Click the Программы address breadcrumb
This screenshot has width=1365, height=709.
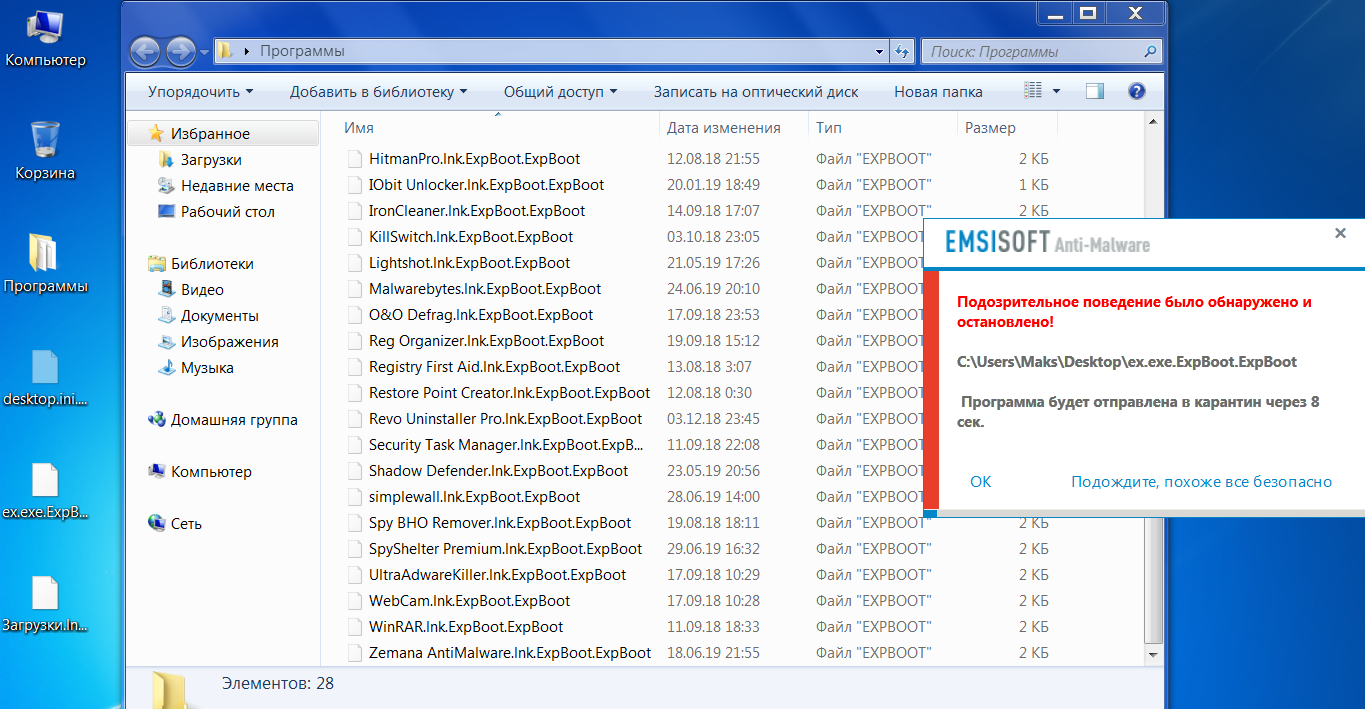coord(302,51)
